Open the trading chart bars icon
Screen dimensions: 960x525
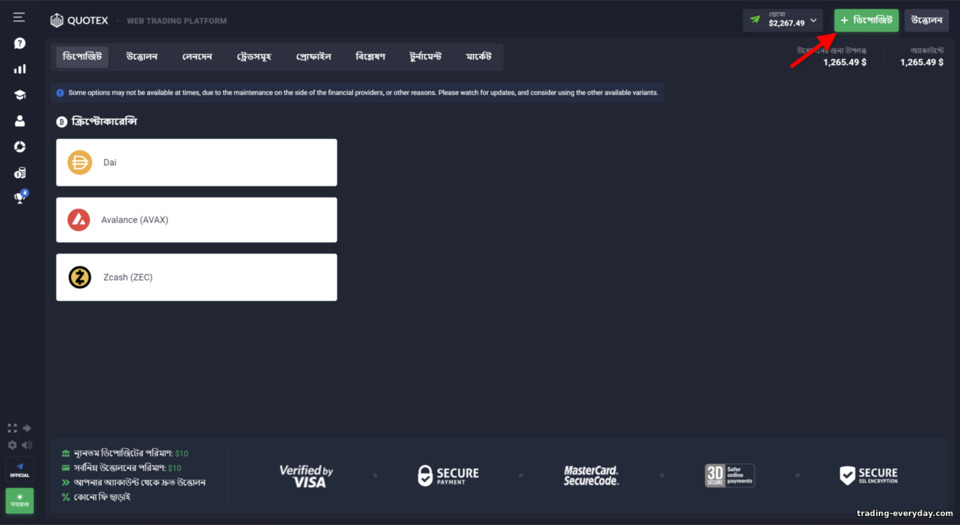(x=20, y=69)
